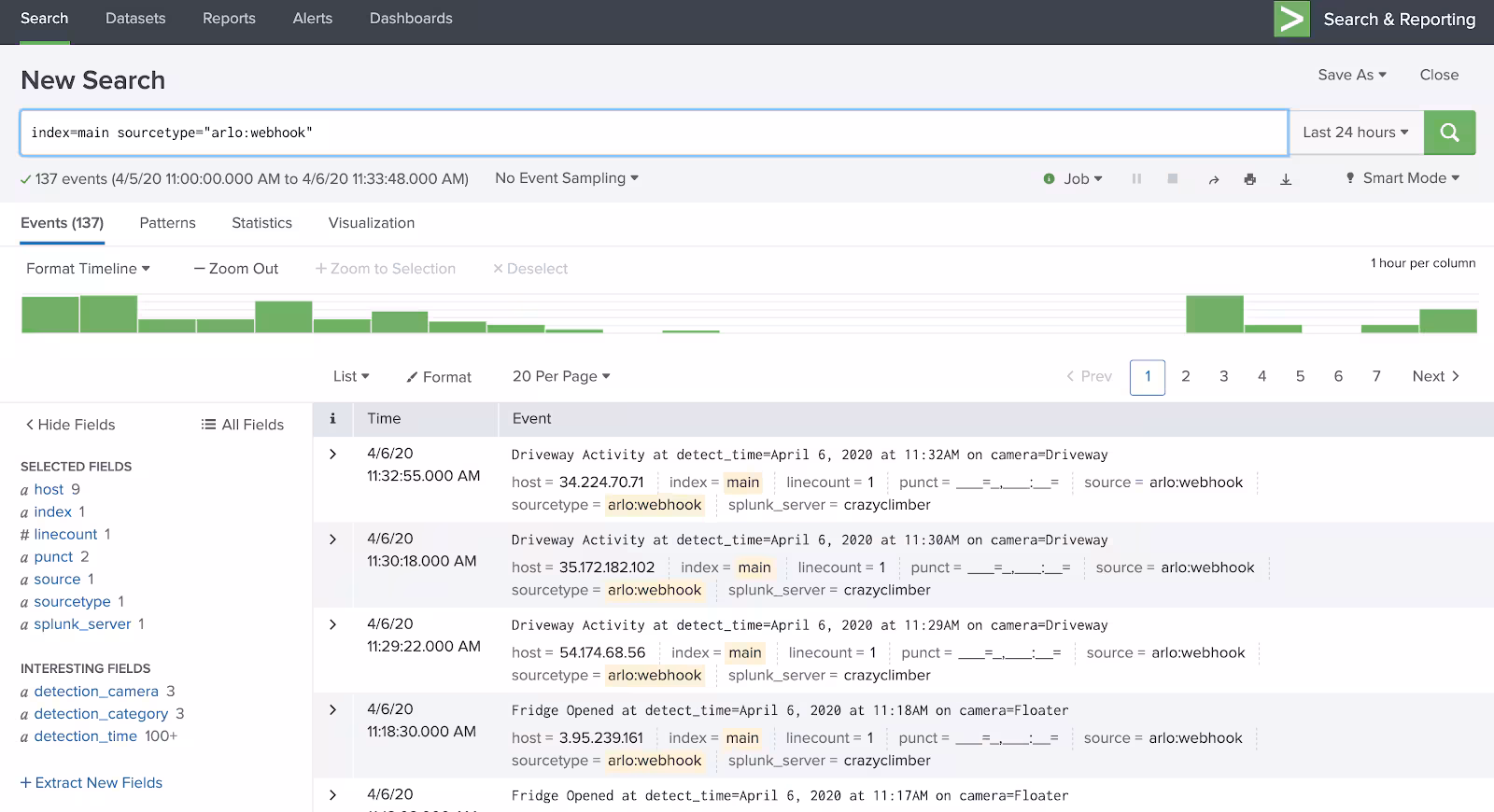This screenshot has height=812, width=1494.
Task: Click inside the search query input
Action: (654, 133)
